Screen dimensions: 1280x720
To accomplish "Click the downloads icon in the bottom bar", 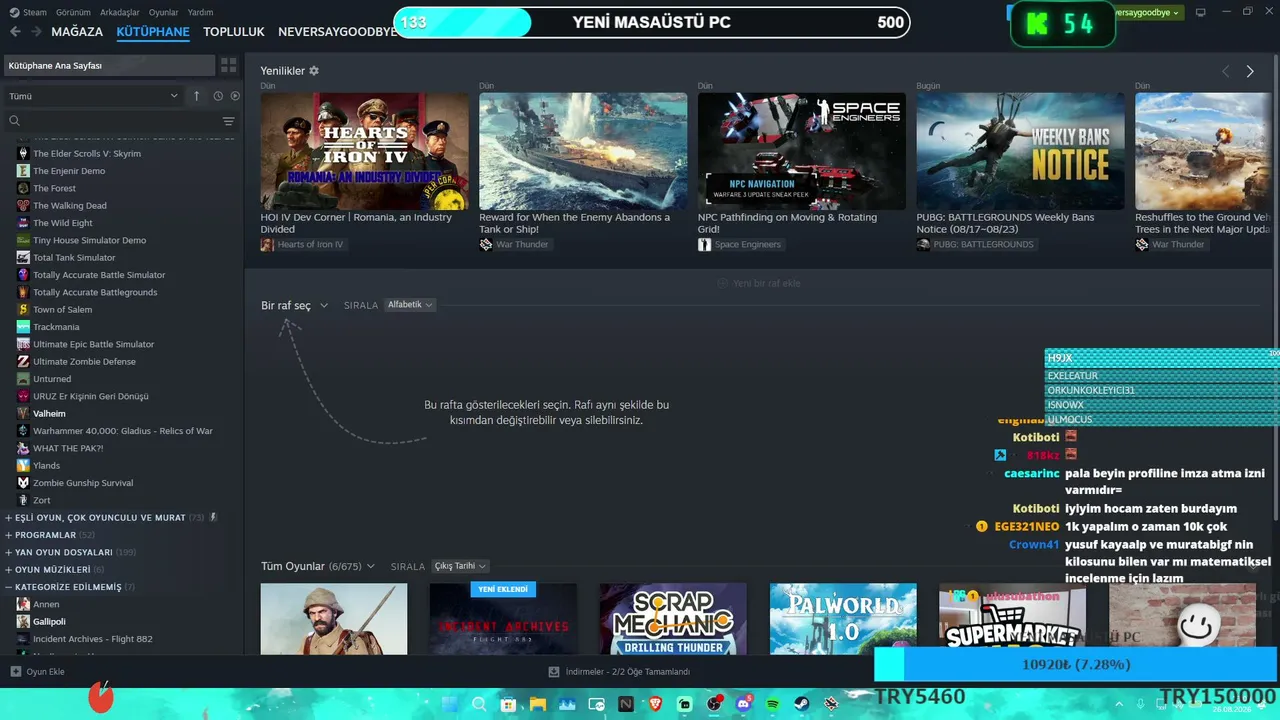I will [555, 671].
